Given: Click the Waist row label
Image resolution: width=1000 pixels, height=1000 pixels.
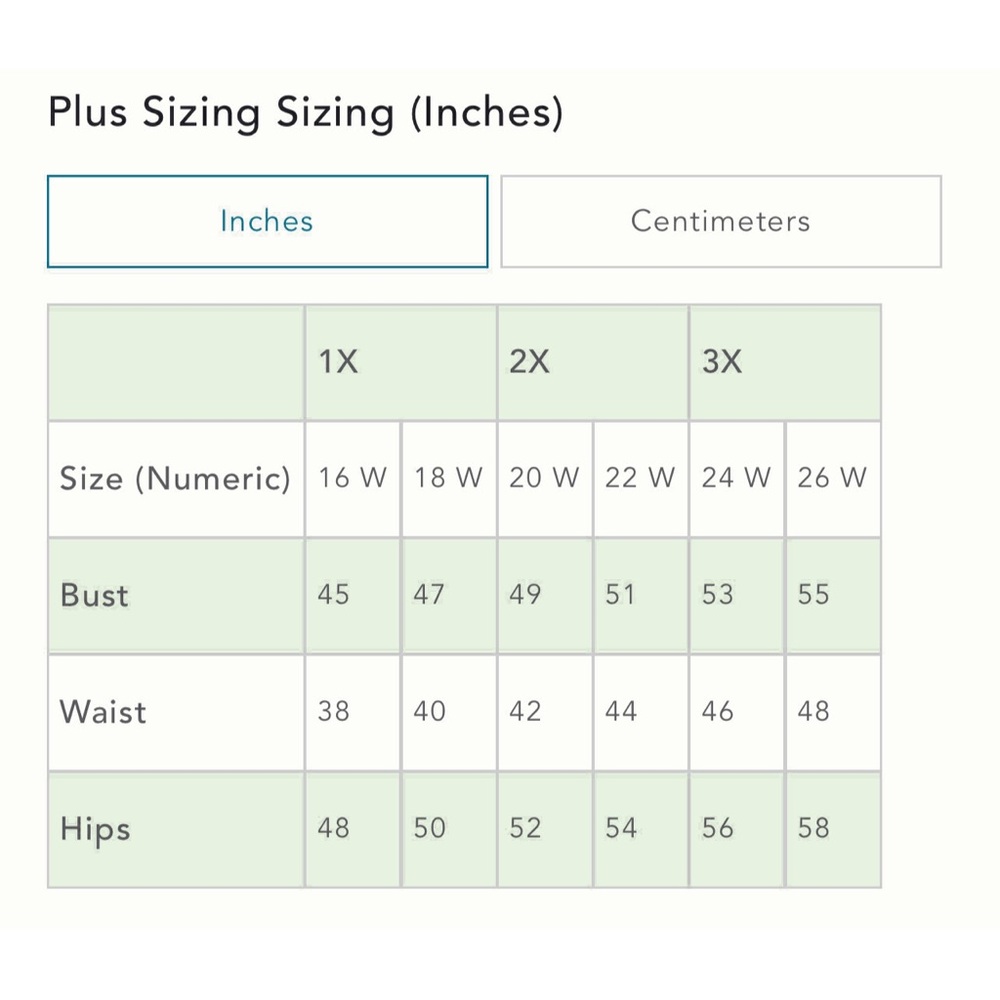Looking at the screenshot, I should (x=103, y=712).
